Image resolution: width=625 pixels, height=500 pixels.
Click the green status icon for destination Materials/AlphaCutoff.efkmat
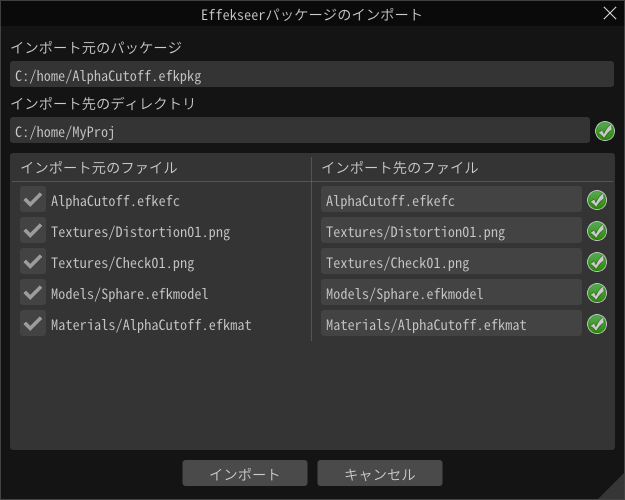[x=597, y=324]
